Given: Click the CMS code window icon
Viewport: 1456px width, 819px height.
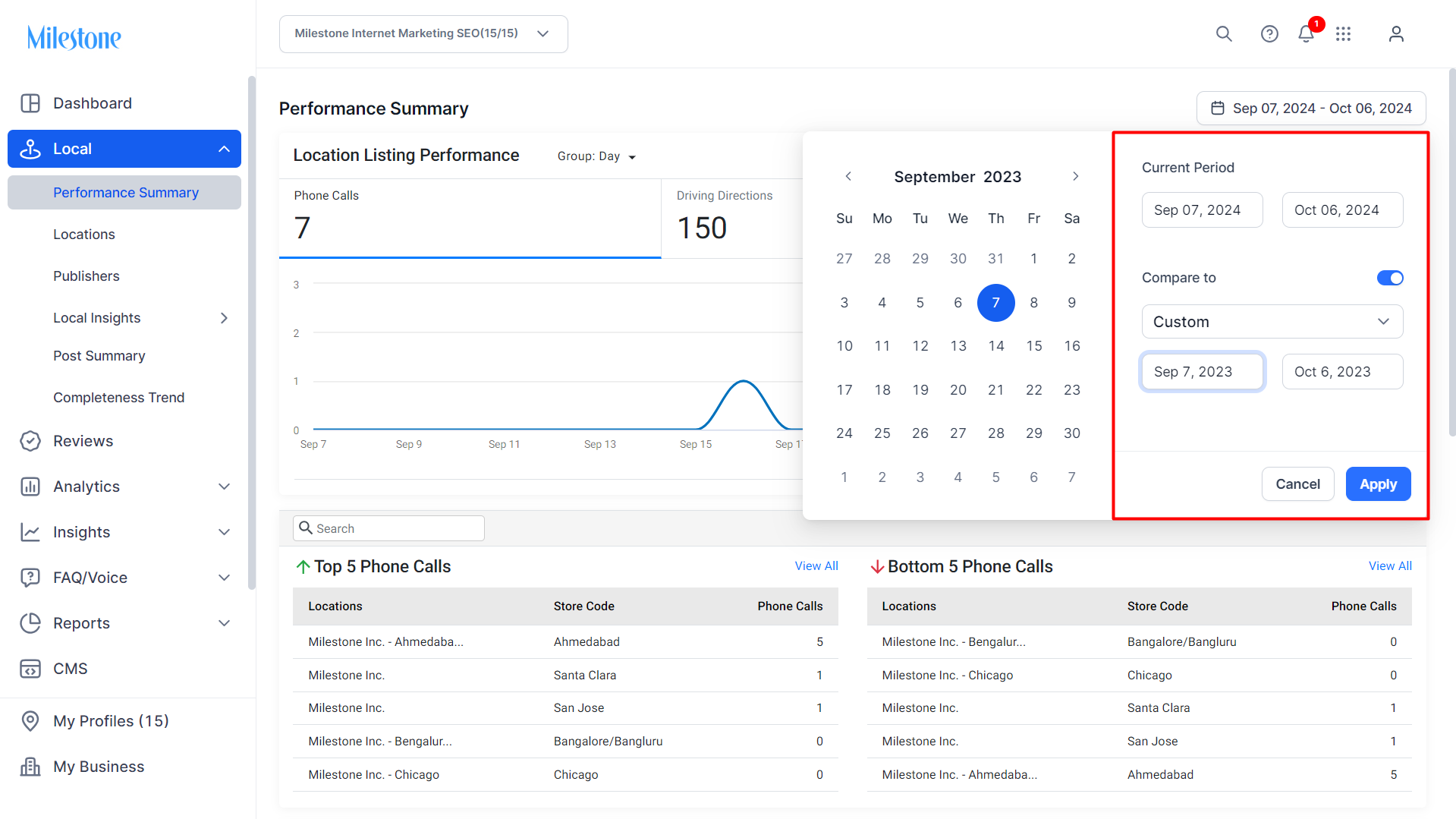Looking at the screenshot, I should pyautogui.click(x=30, y=669).
